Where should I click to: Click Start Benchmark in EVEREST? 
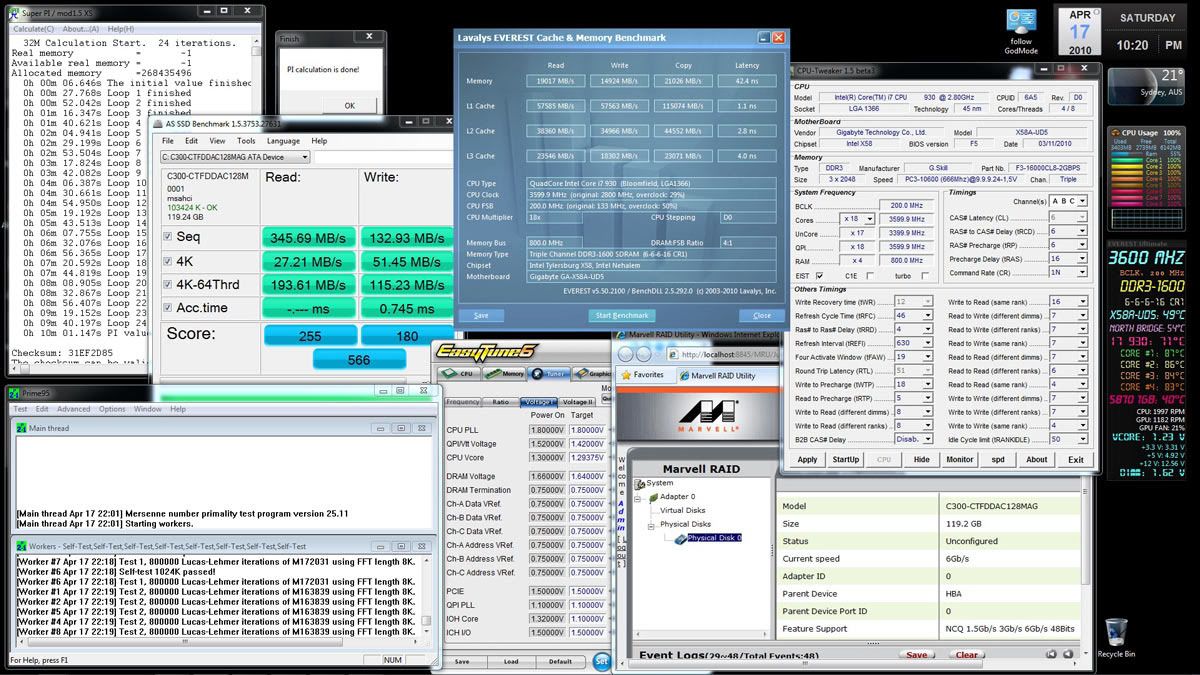coord(622,315)
